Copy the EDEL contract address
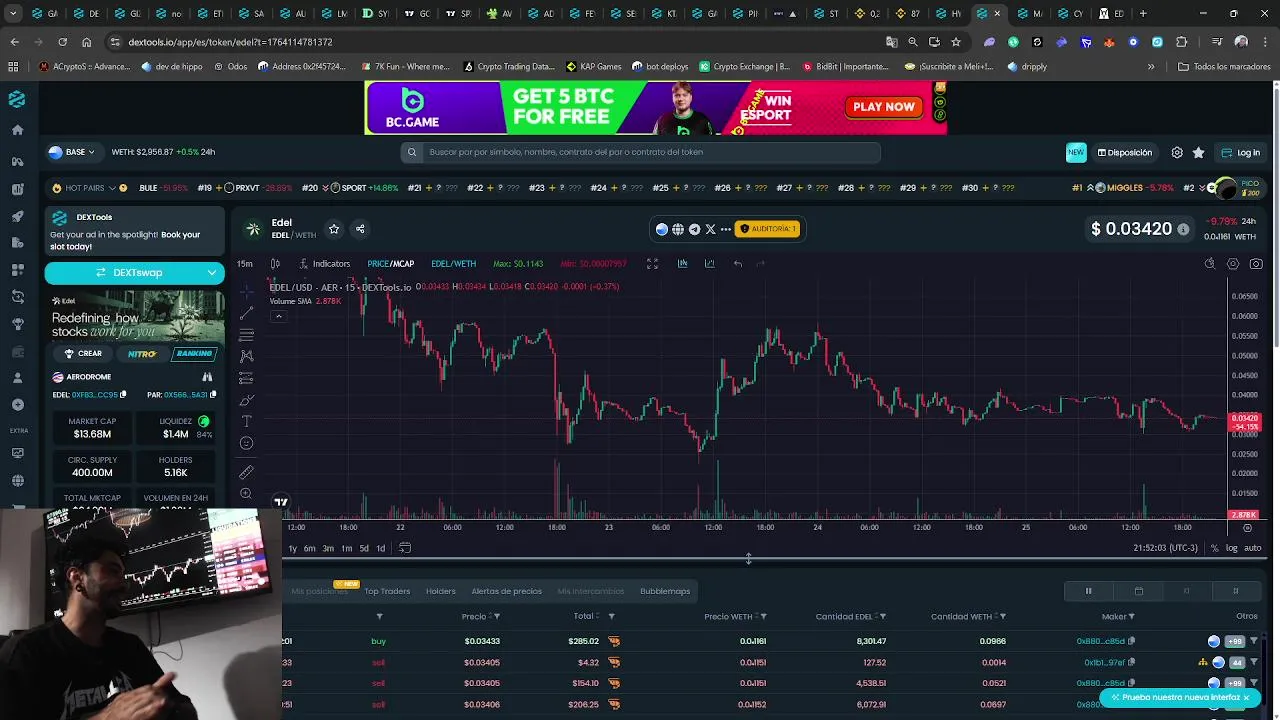 [x=124, y=395]
